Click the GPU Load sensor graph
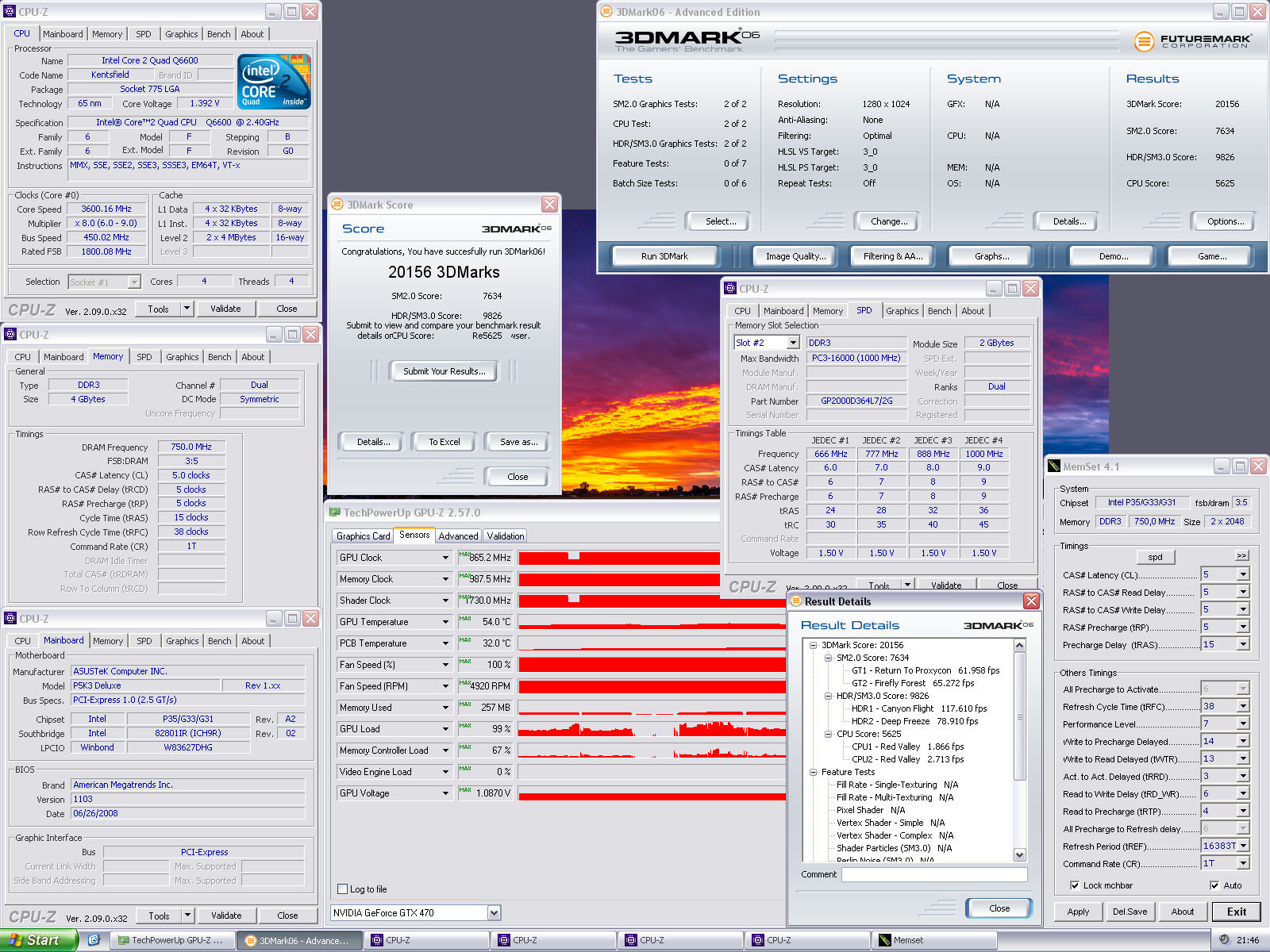 652,729
